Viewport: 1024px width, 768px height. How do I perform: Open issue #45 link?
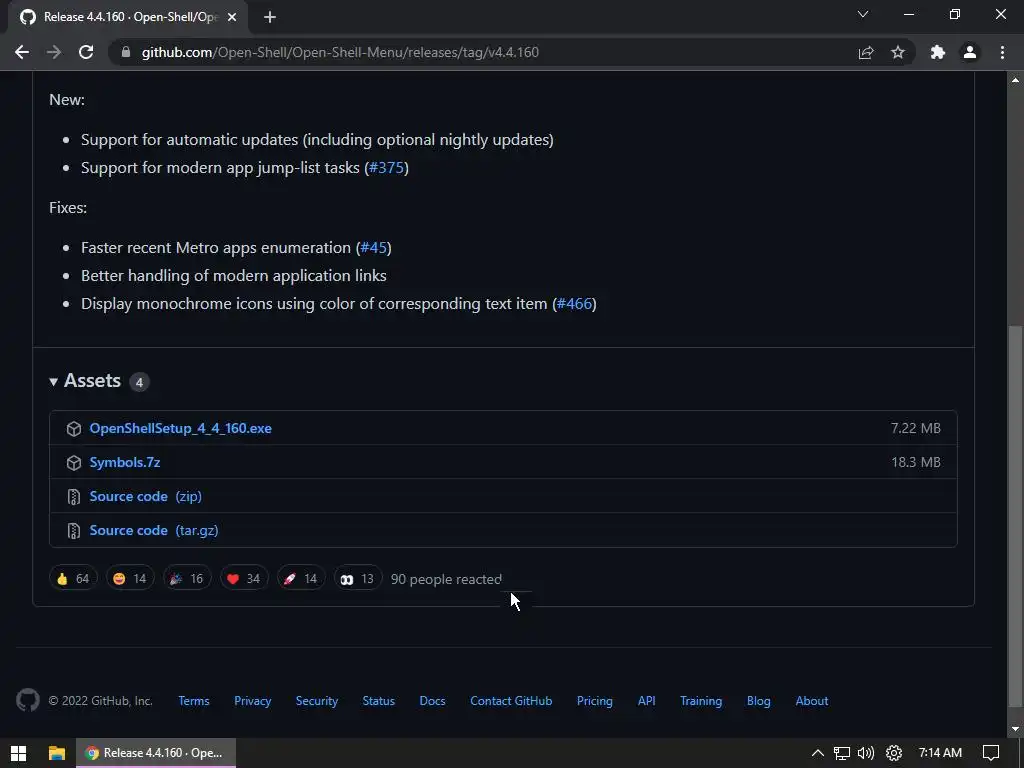pyautogui.click(x=374, y=248)
